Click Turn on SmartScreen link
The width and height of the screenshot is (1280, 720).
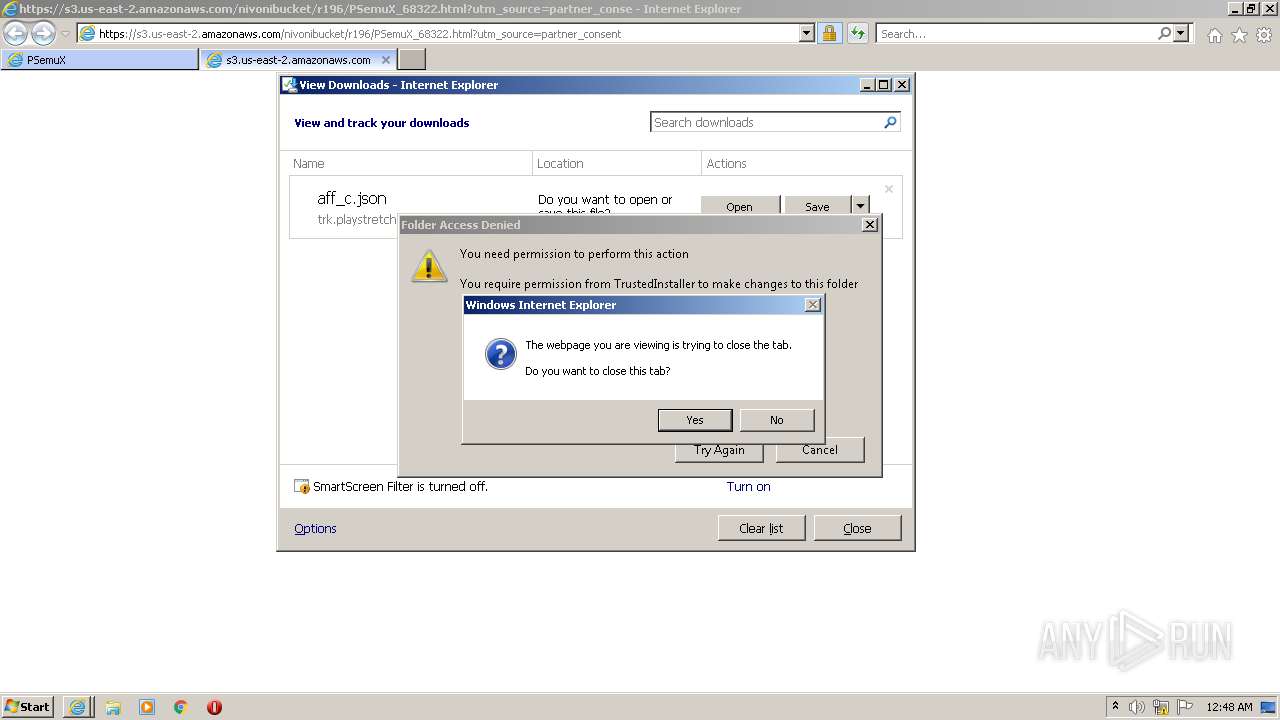click(x=748, y=486)
